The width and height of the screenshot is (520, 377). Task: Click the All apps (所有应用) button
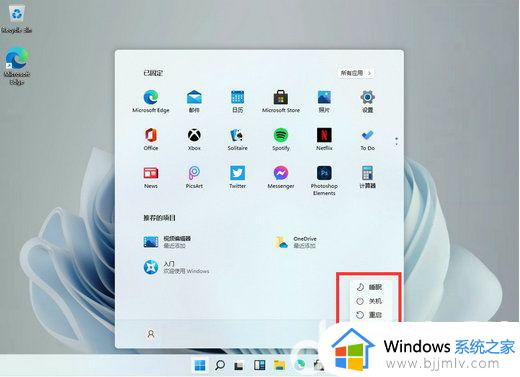coord(355,73)
